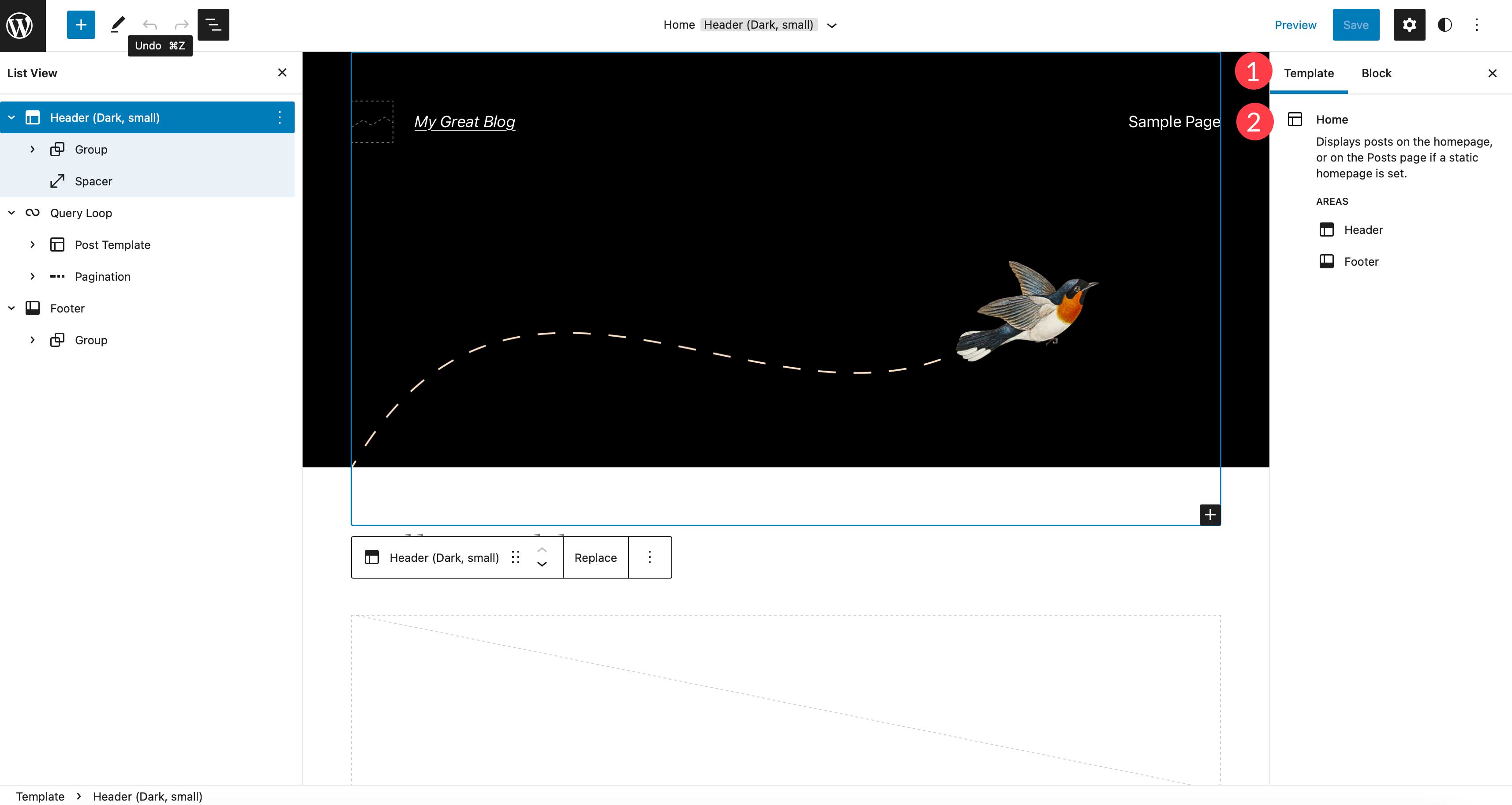Toggle the Style switcher icon

point(1444,25)
